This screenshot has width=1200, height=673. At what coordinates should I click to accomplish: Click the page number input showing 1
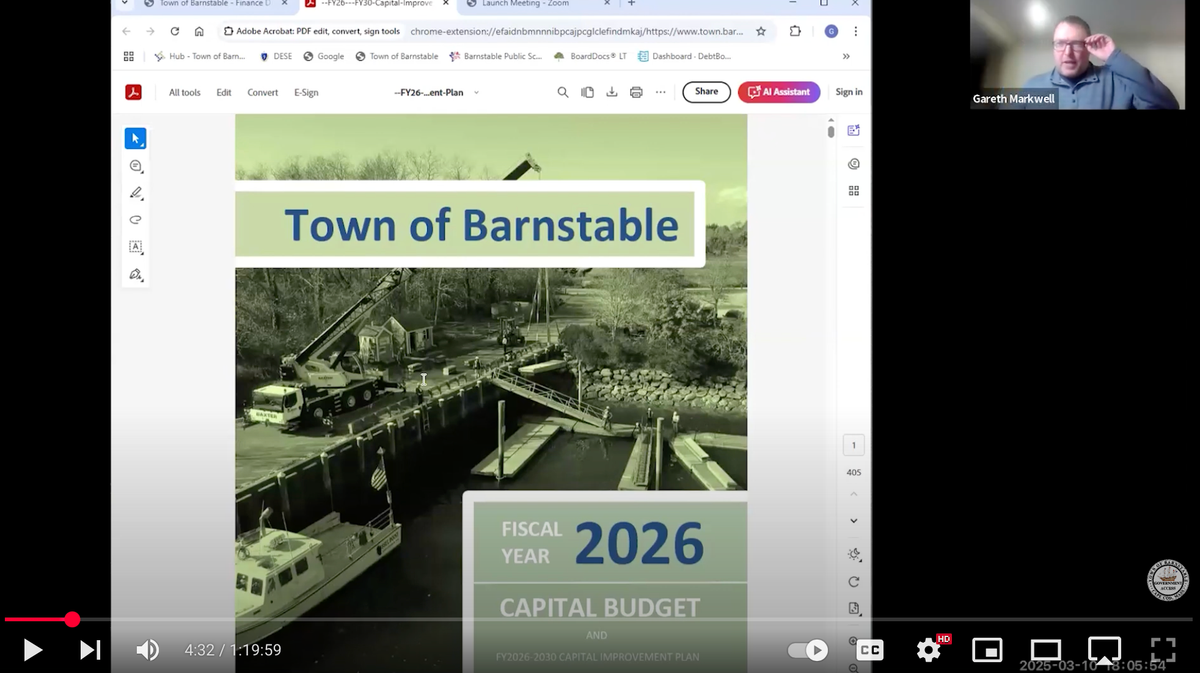tap(853, 444)
